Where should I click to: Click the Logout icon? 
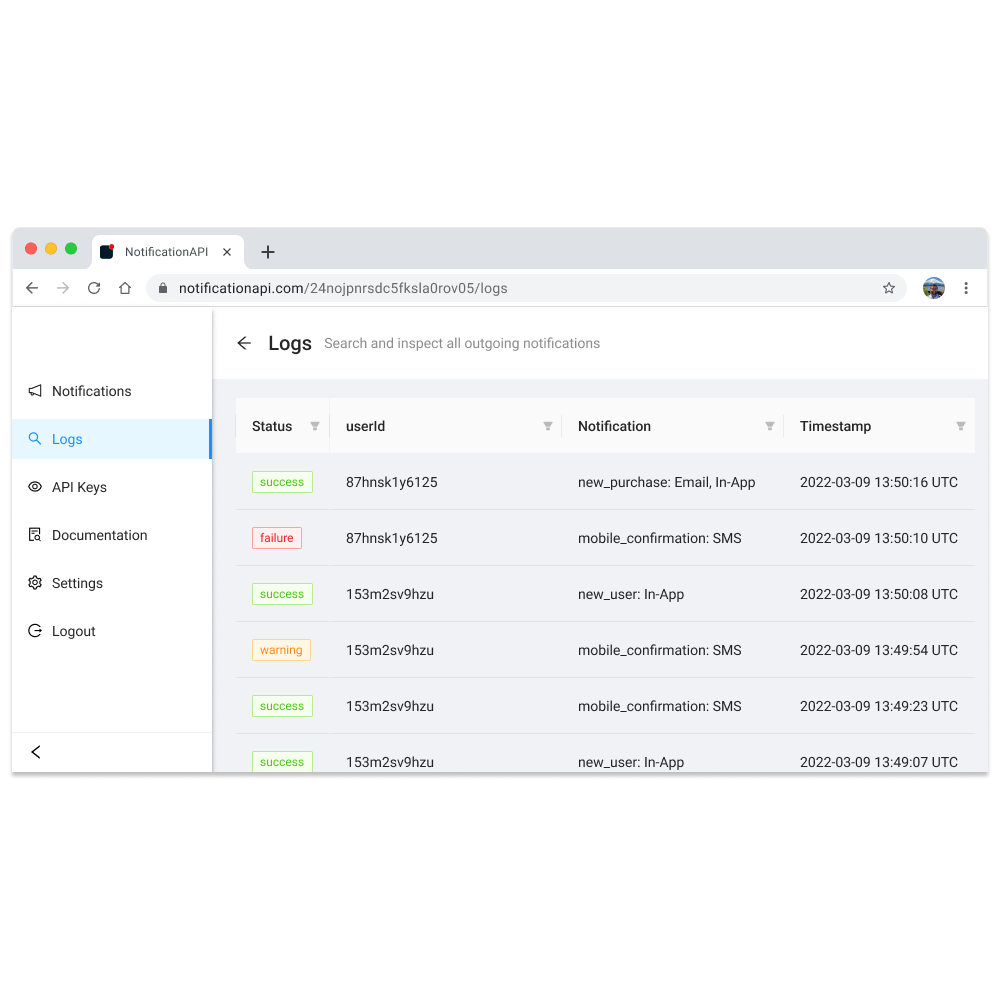tap(33, 630)
